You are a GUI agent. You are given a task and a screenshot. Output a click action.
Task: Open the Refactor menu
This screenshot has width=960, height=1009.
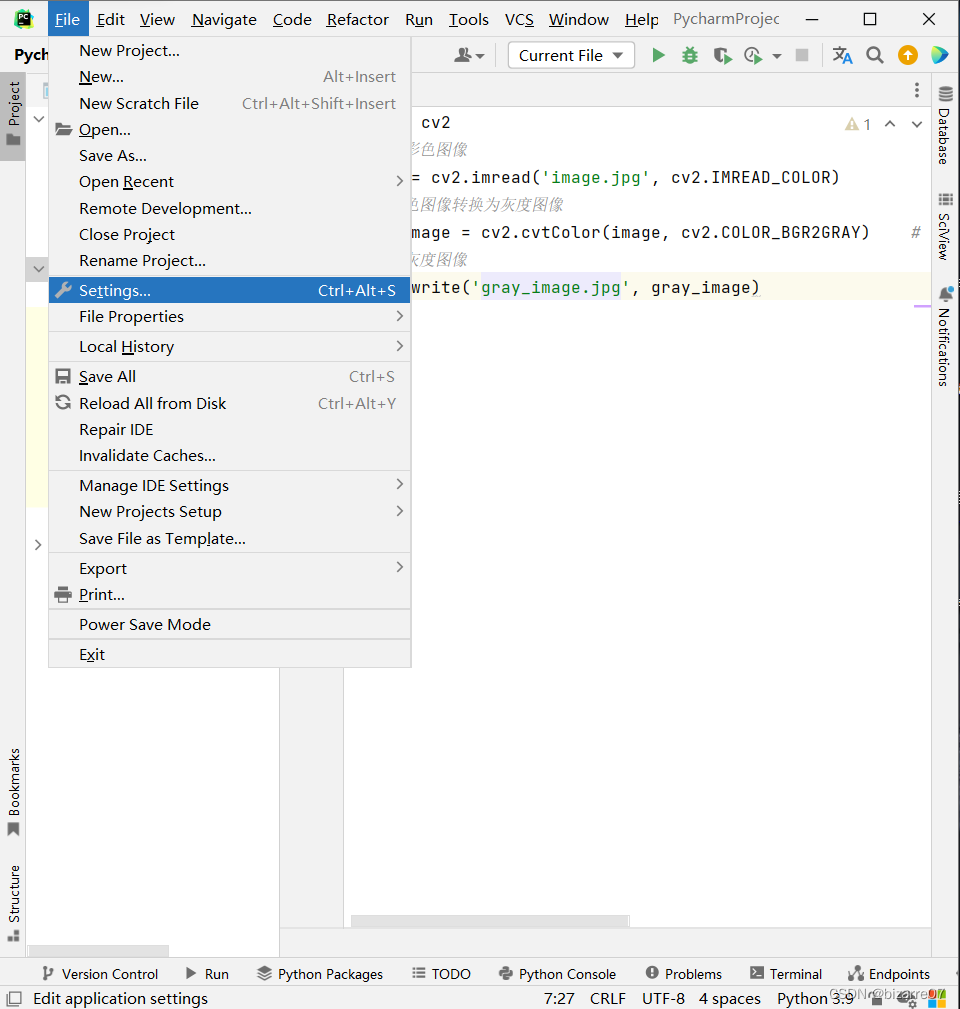point(358,20)
